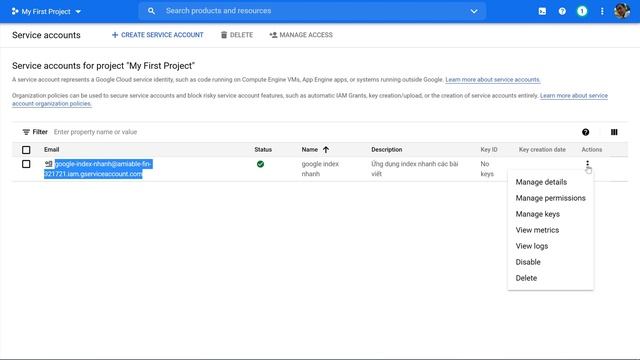640x360 pixels.
Task: Focus the Enter property name or value filter
Action: (x=96, y=132)
